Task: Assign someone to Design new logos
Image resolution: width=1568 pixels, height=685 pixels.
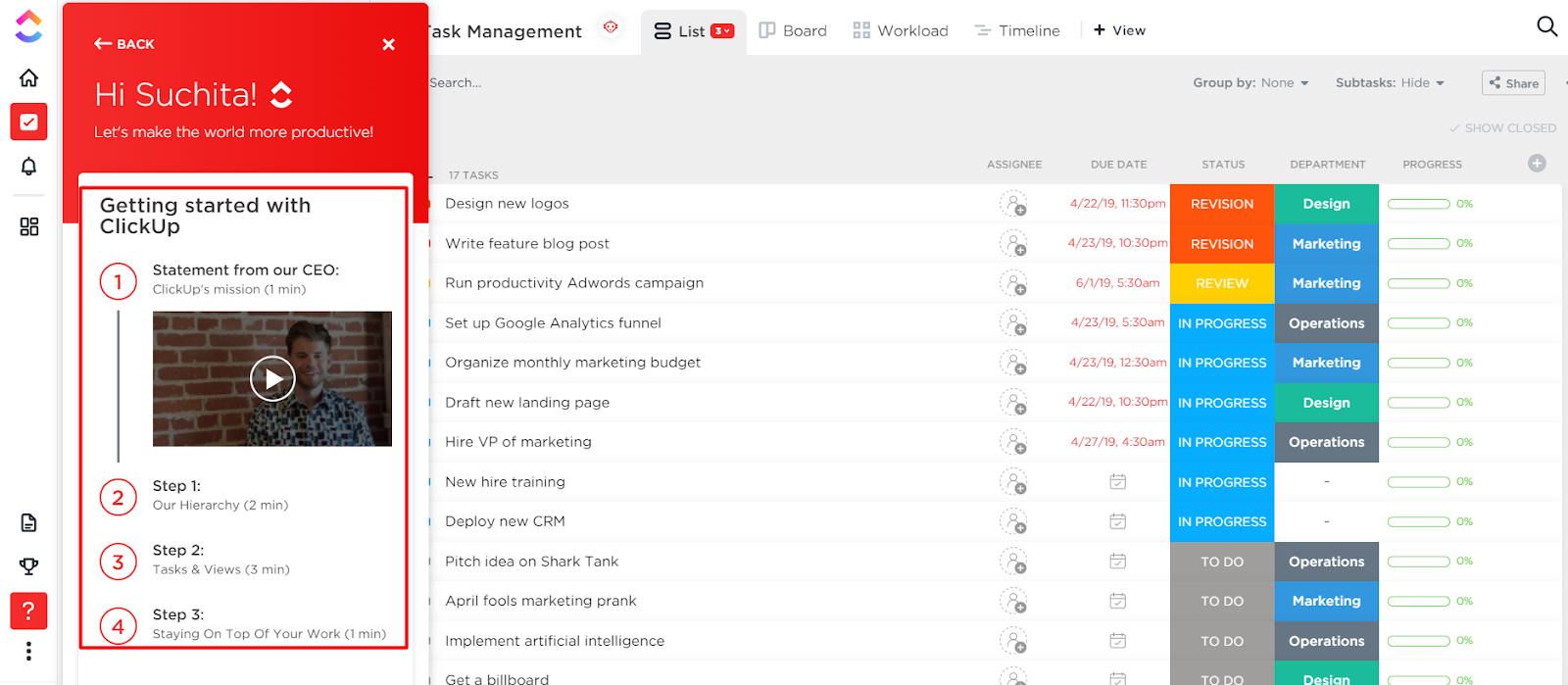Action: coord(1013,204)
